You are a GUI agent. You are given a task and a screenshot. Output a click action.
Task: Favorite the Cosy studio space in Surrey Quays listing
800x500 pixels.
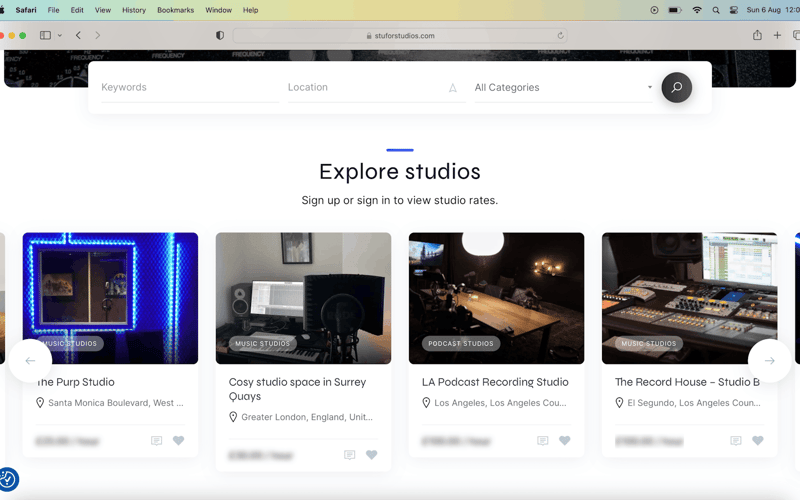pyautogui.click(x=371, y=455)
